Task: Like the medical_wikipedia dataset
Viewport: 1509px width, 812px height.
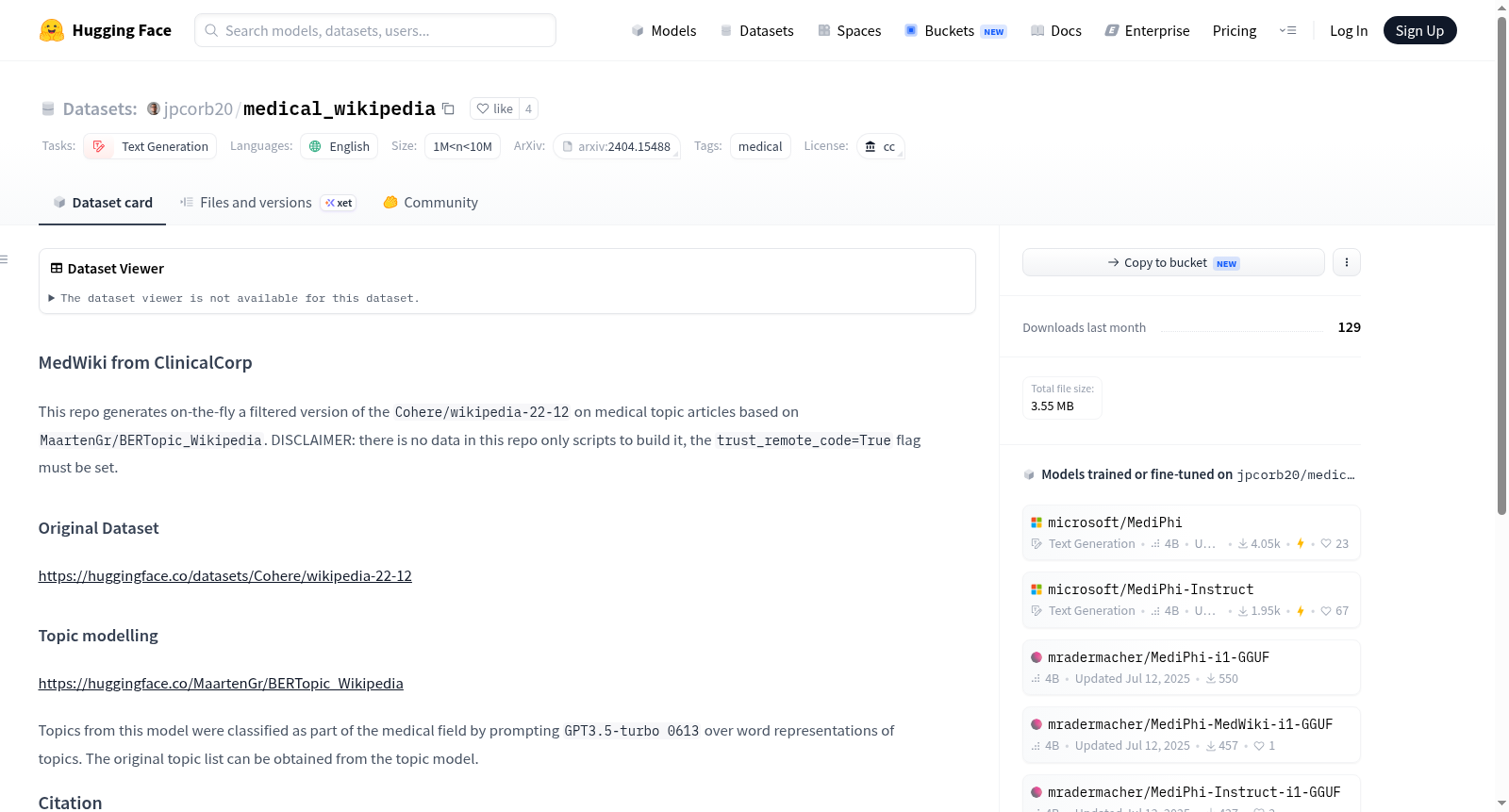Action: coord(495,108)
